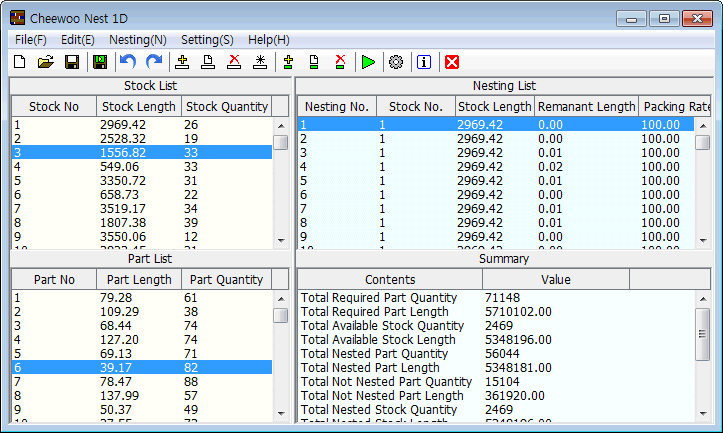Click the green floppy disk save-as icon
This screenshot has height=433, width=723.
[100, 62]
